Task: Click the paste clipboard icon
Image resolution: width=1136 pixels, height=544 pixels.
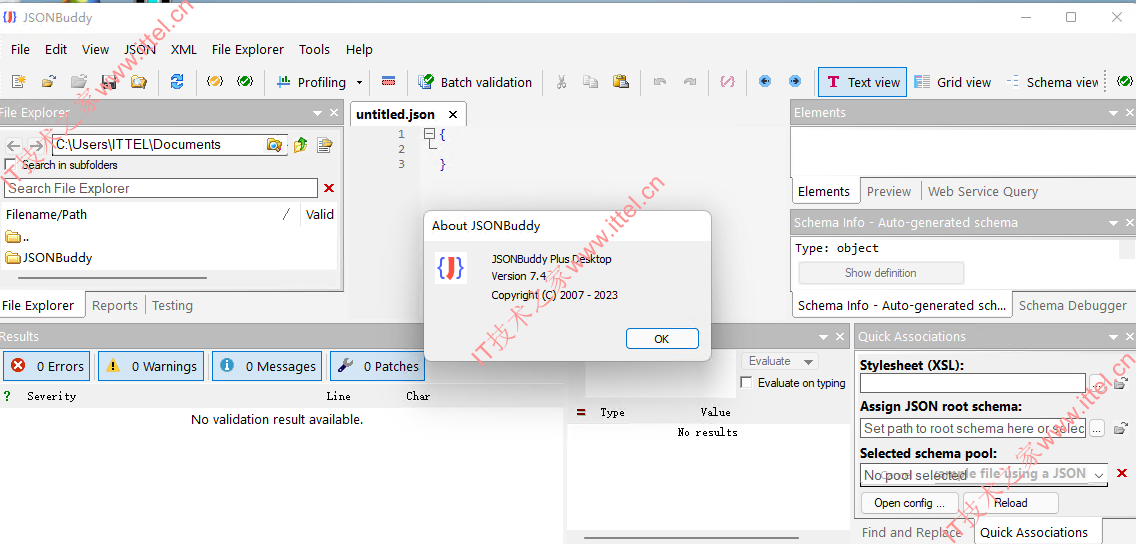Action: tap(620, 82)
